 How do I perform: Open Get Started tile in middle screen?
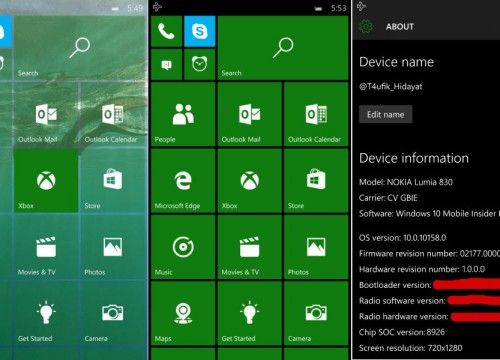click(250, 313)
